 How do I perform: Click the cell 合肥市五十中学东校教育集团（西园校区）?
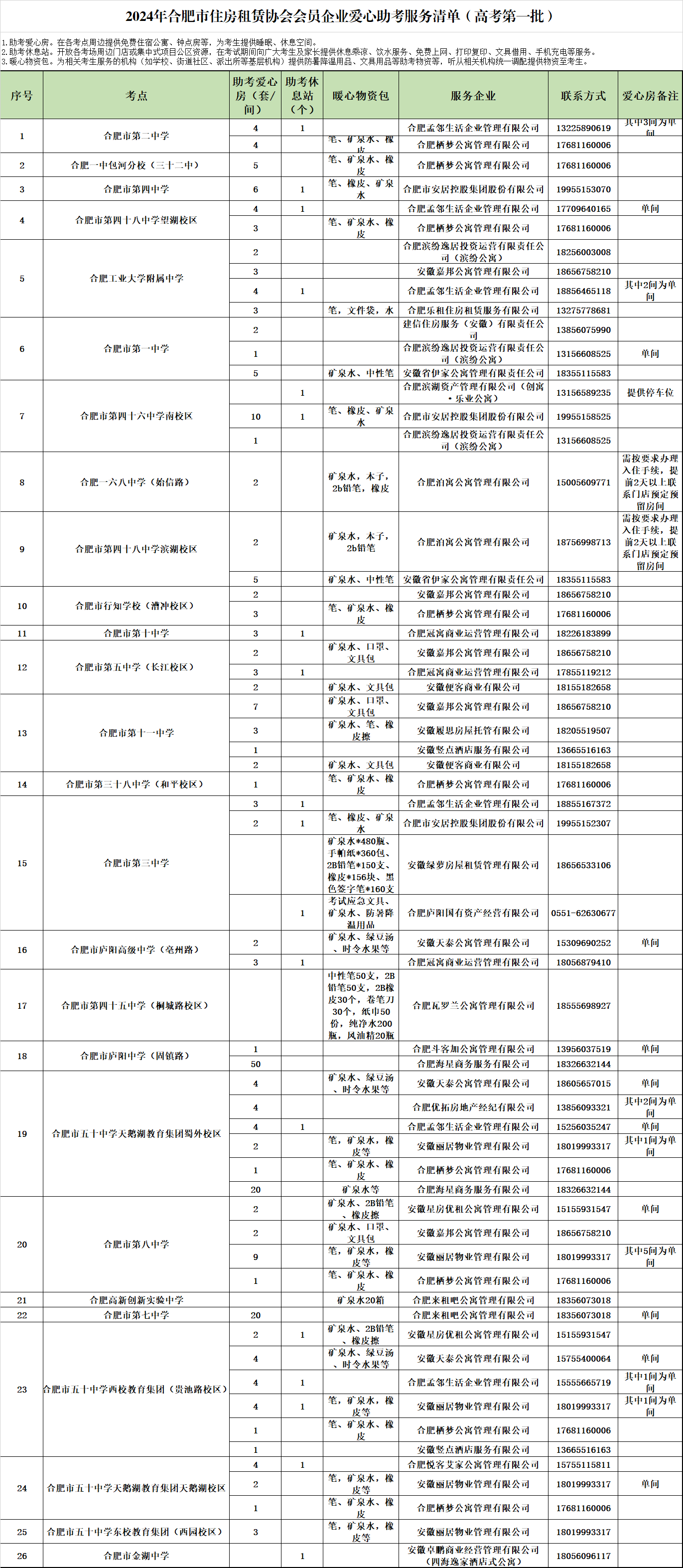click(136, 1532)
